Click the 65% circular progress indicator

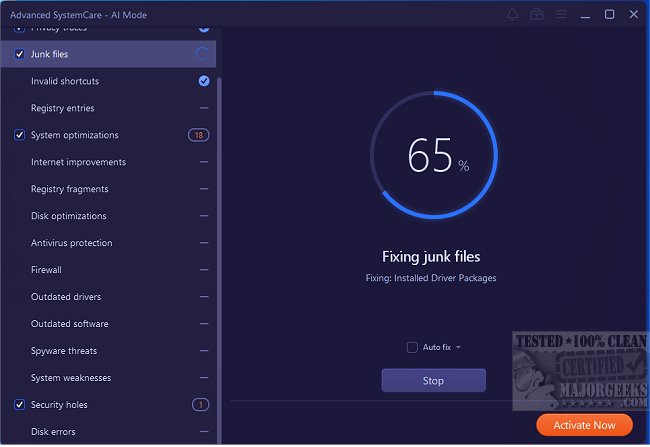pyautogui.click(x=434, y=155)
